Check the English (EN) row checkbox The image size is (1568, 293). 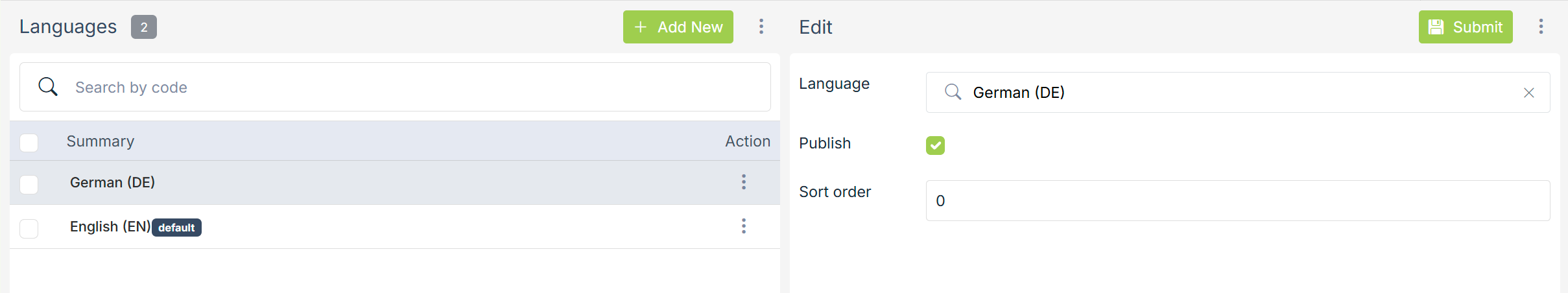[29, 228]
